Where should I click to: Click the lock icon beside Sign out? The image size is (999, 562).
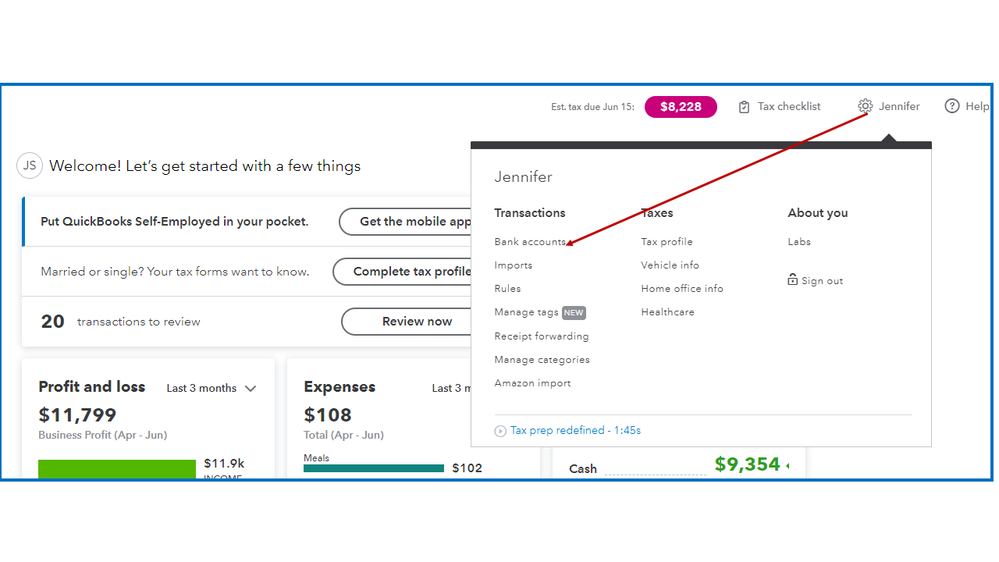click(x=792, y=280)
